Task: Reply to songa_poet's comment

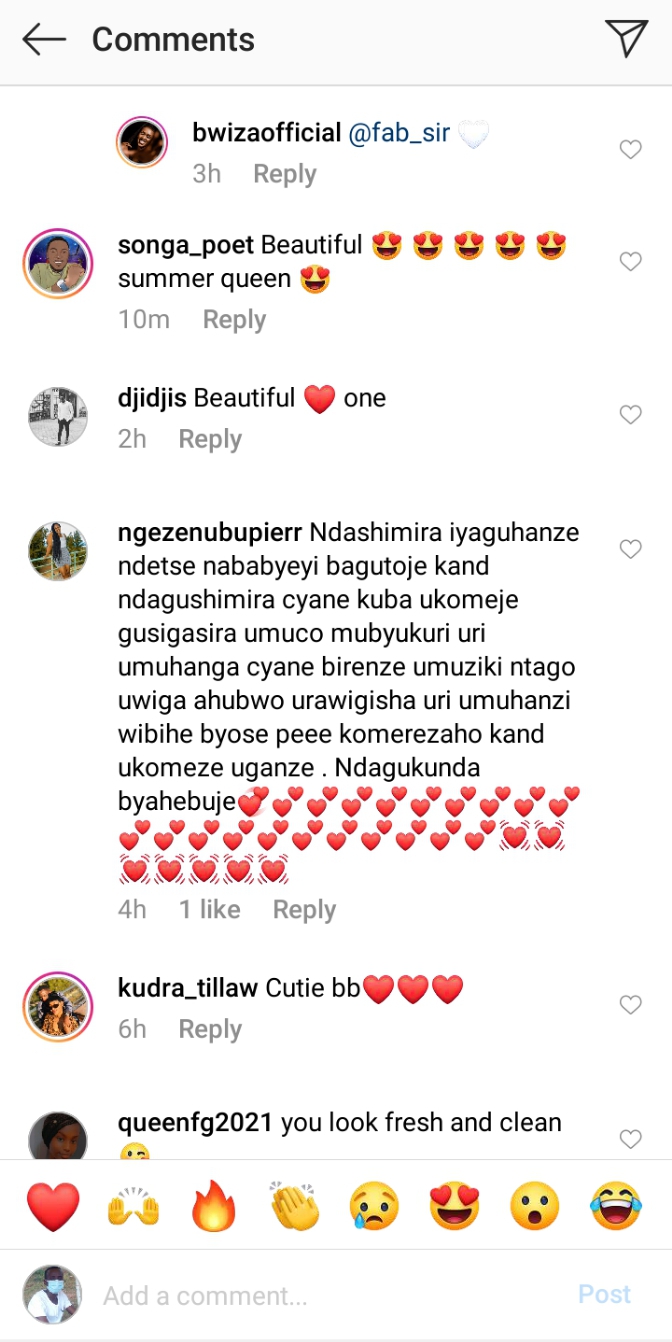Action: (235, 320)
